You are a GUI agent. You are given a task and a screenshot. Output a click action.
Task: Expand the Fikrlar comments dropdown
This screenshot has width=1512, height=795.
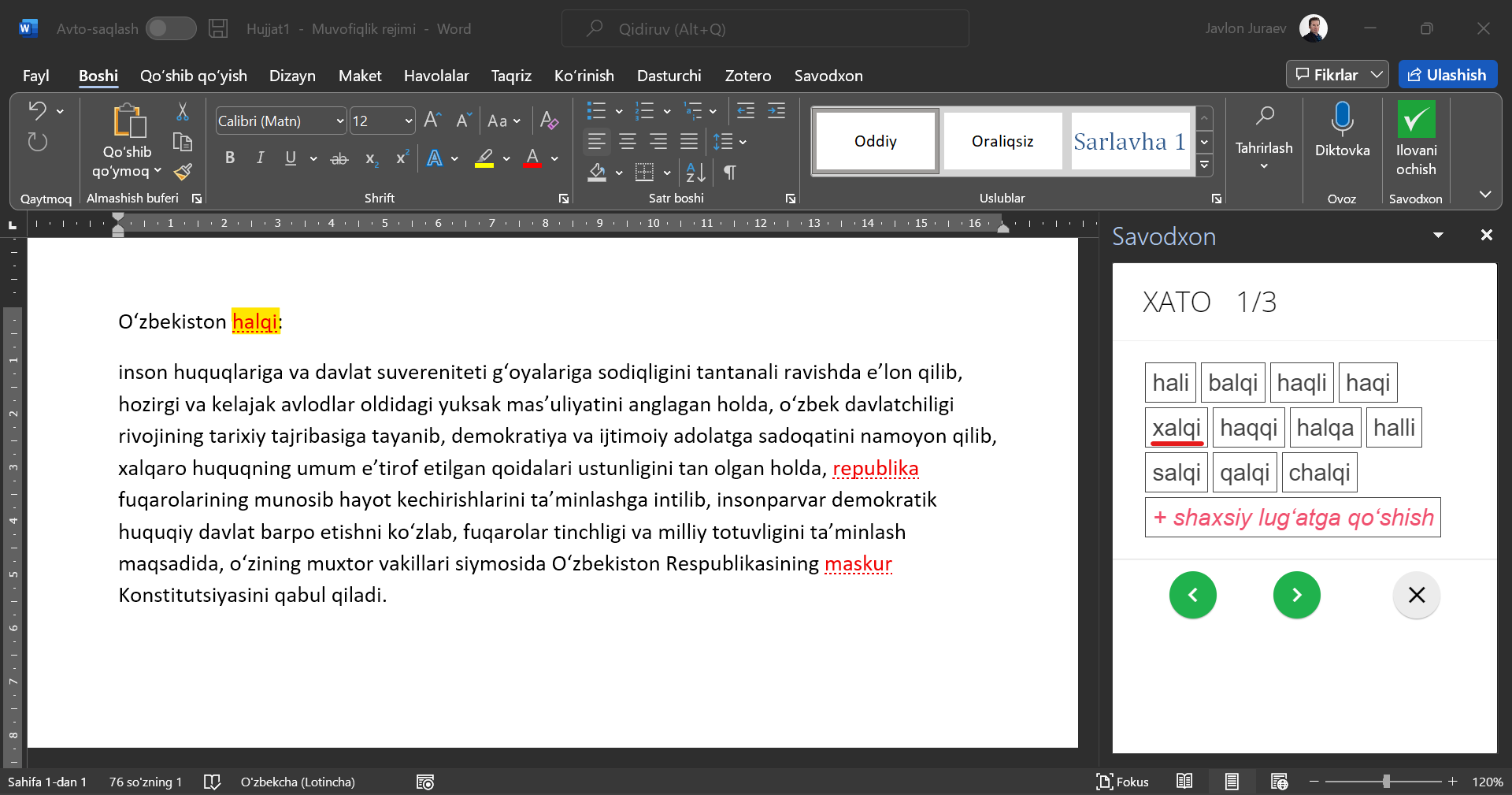point(1377,75)
